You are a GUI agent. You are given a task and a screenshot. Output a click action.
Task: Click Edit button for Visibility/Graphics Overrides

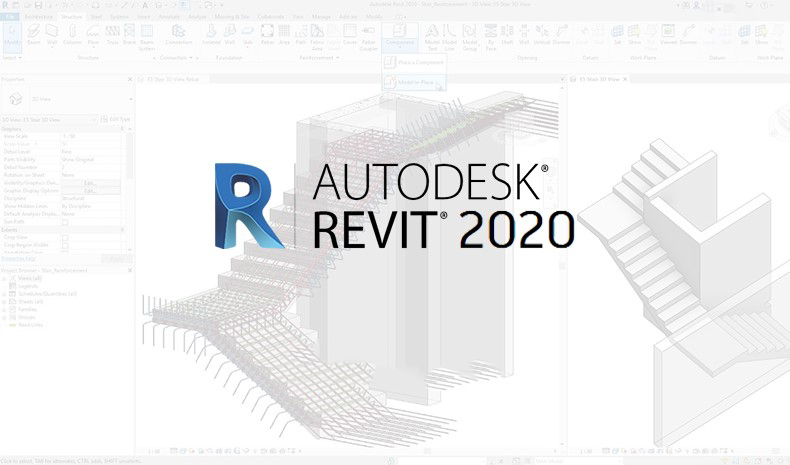coord(88,184)
